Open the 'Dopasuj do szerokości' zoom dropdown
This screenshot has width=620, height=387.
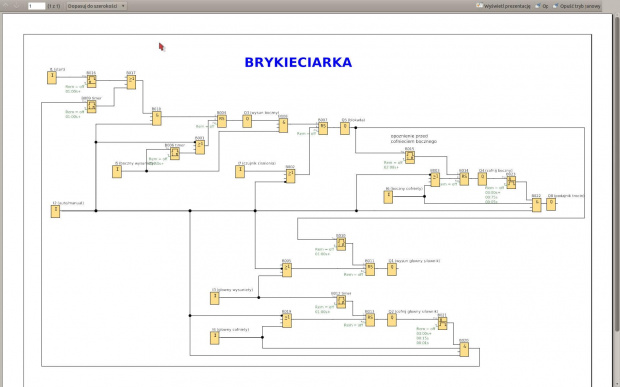[96, 6]
